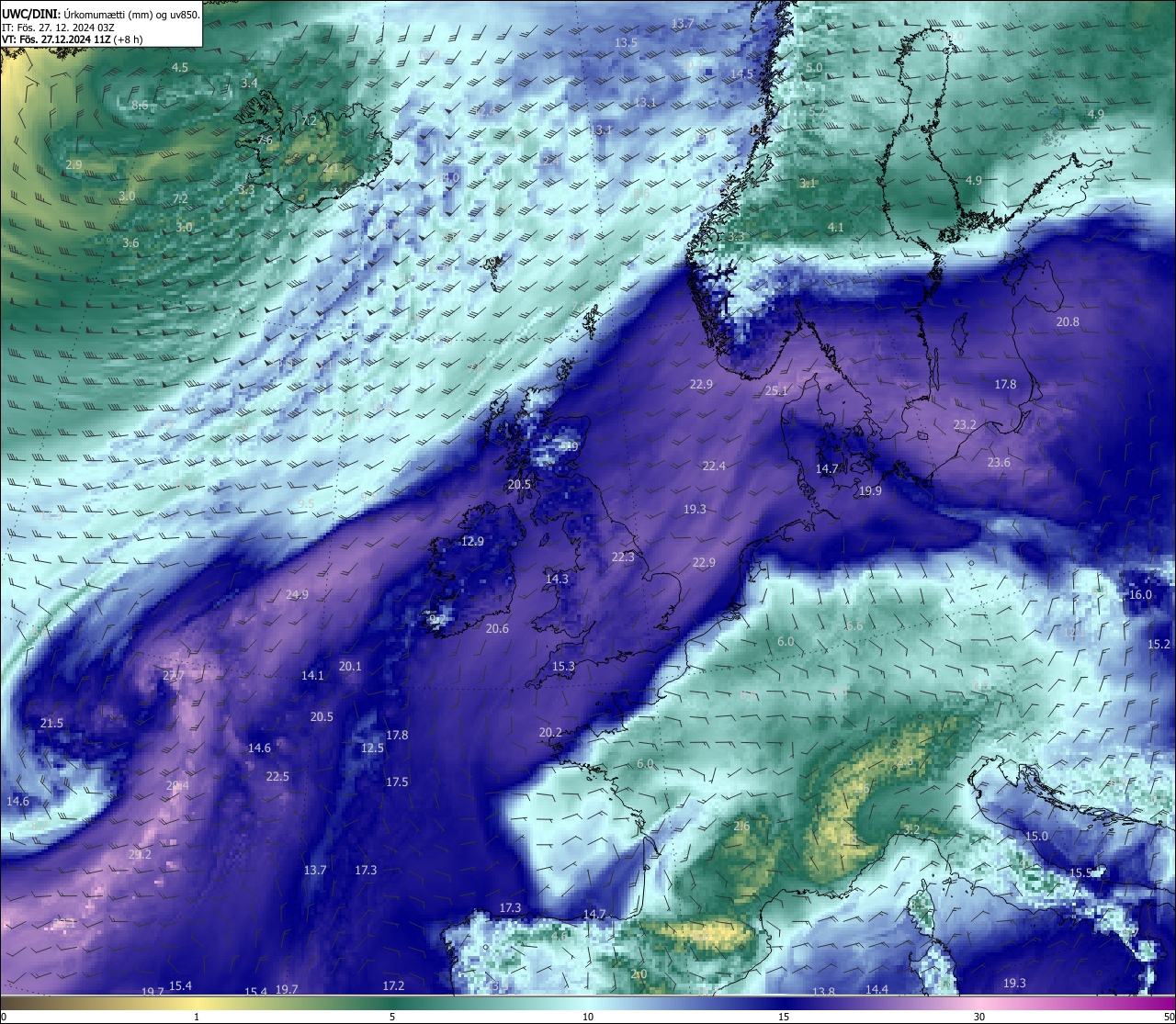Click the 'IT: Fös. 27. 12. 2024 03Z' line
The height and width of the screenshot is (1024, 1176).
pyautogui.click(x=58, y=28)
